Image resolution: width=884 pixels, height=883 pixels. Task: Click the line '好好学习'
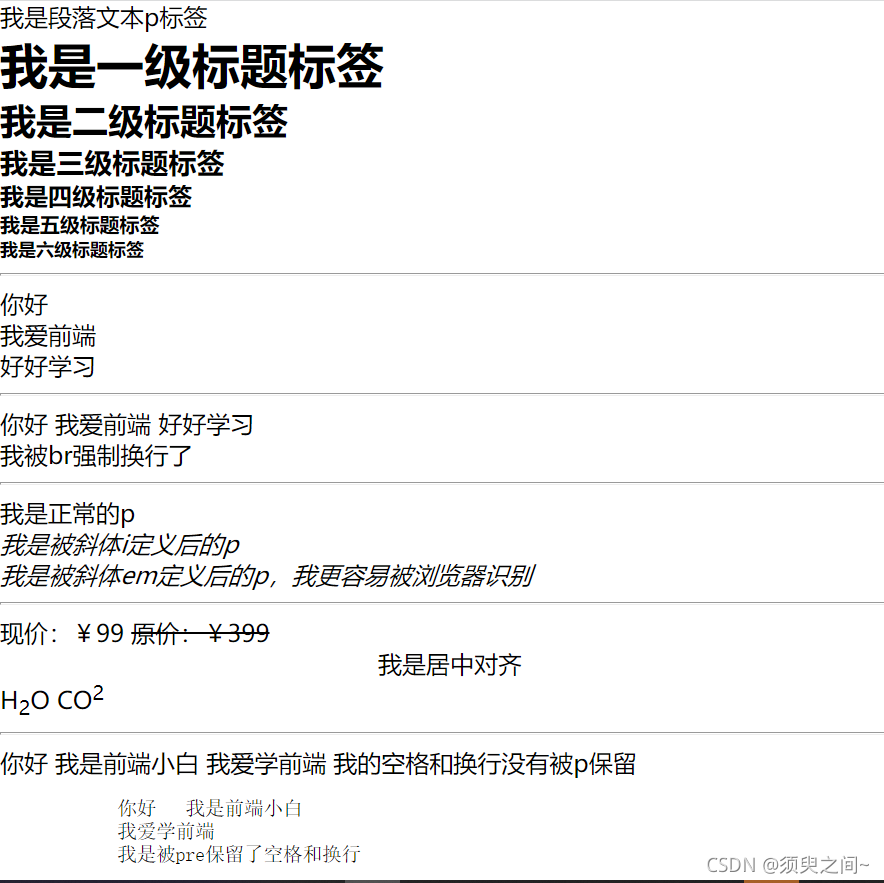tap(47, 367)
